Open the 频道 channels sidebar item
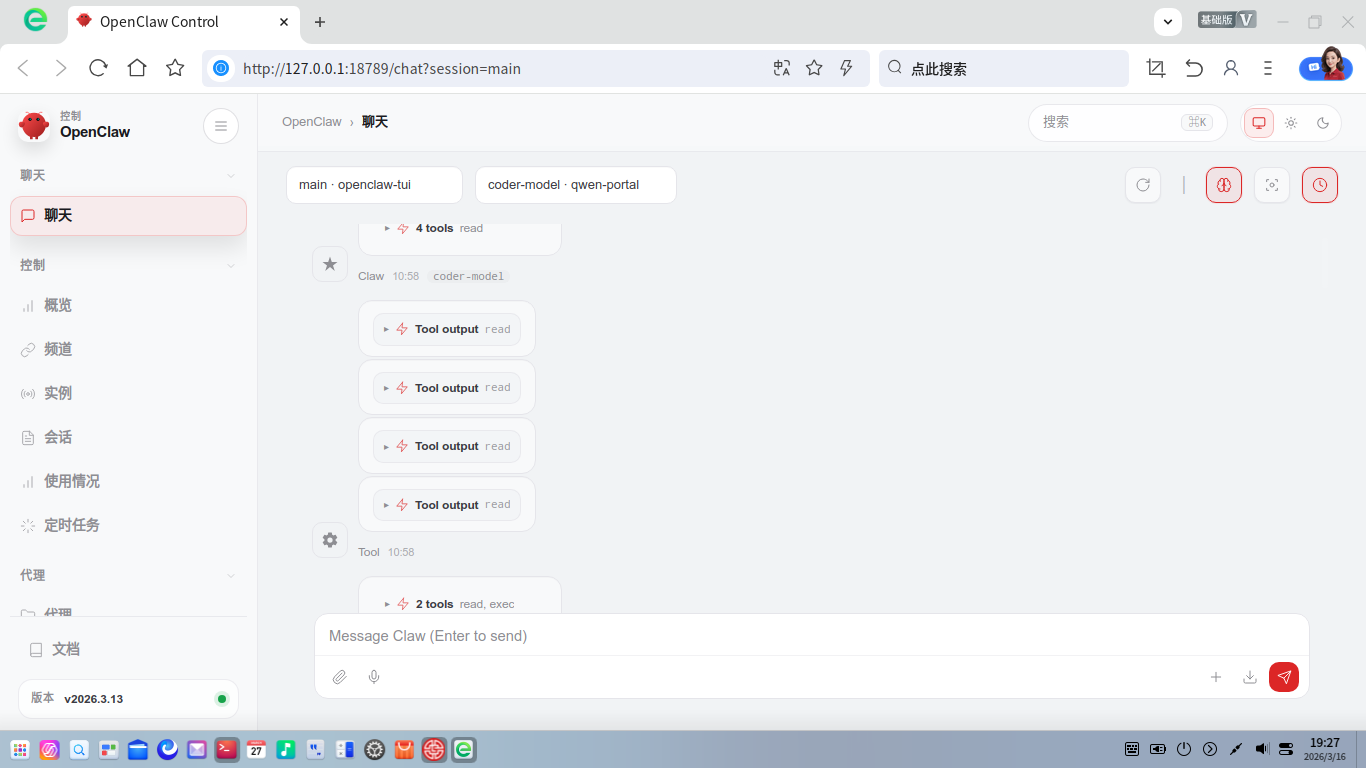Image resolution: width=1366 pixels, height=768 pixels. coord(128,349)
